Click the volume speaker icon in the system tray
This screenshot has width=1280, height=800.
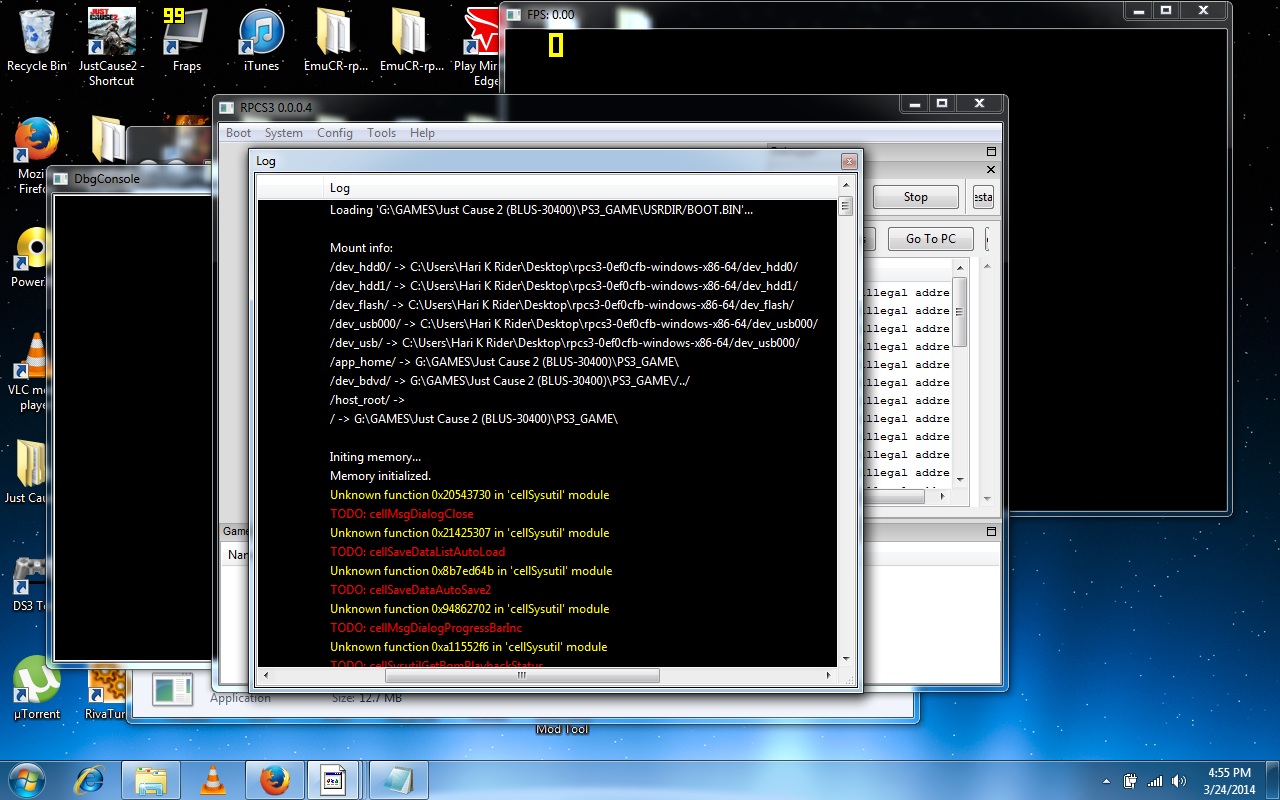pyautogui.click(x=1179, y=781)
